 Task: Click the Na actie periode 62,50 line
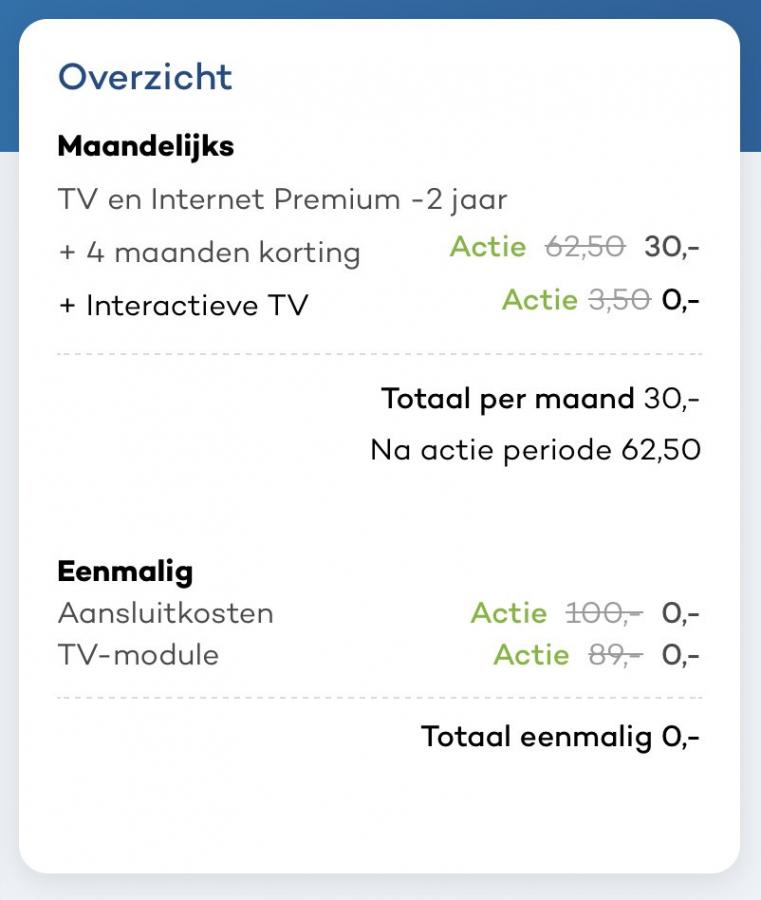535,449
